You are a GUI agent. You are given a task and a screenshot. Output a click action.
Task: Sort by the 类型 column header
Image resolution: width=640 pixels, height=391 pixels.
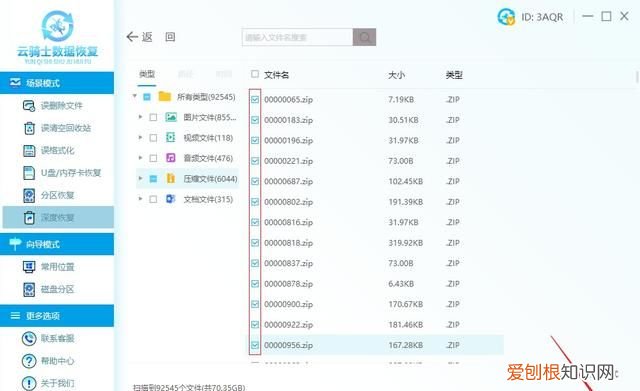click(454, 75)
